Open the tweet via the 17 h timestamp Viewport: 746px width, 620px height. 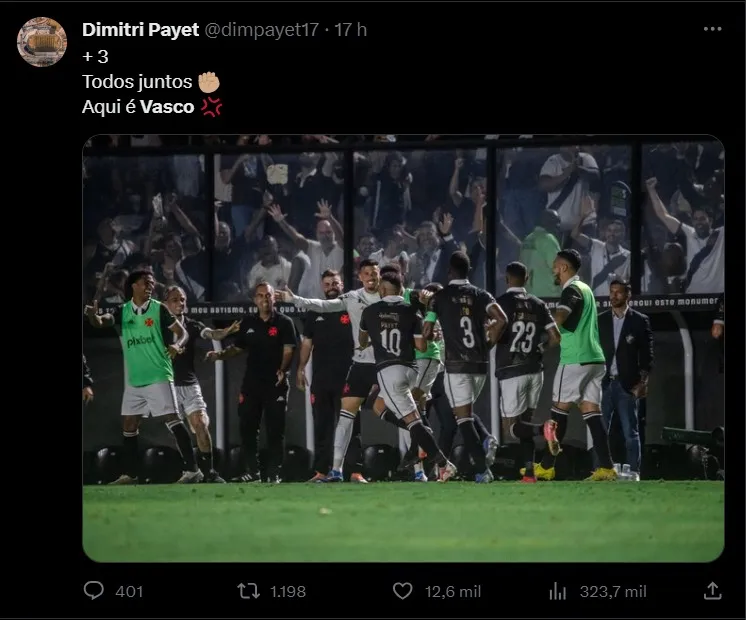(350, 30)
